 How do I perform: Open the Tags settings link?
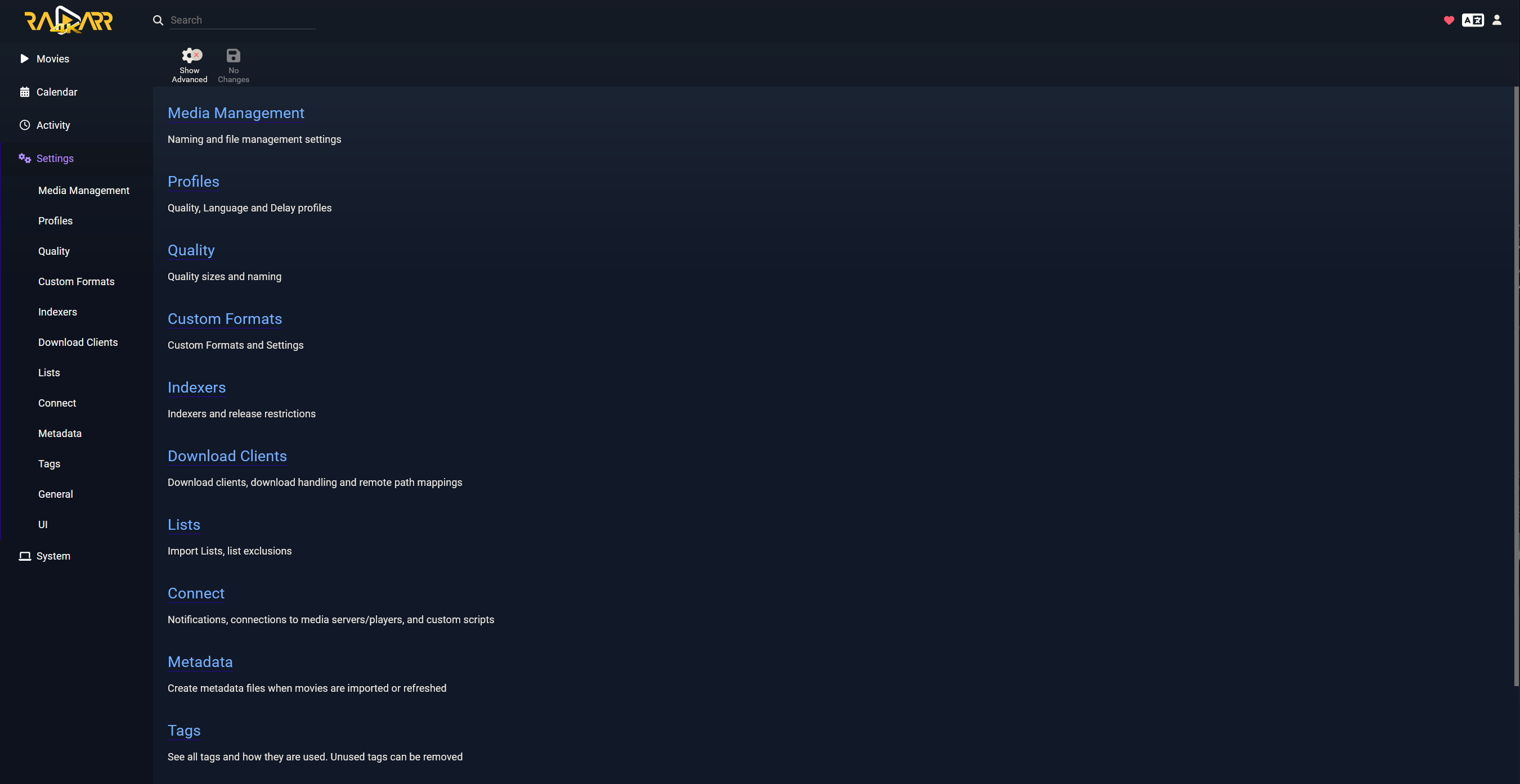pyautogui.click(x=183, y=731)
